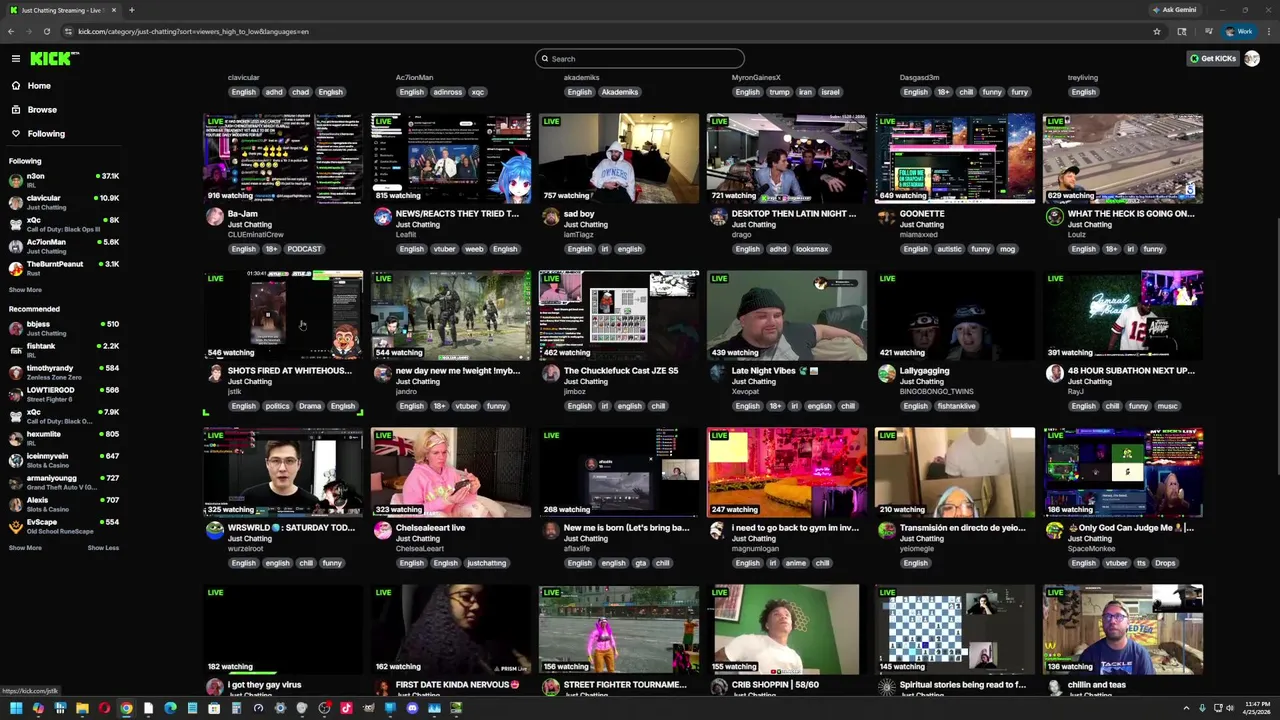
Task: Bookmark this page with the star icon
Action: (x=1157, y=31)
